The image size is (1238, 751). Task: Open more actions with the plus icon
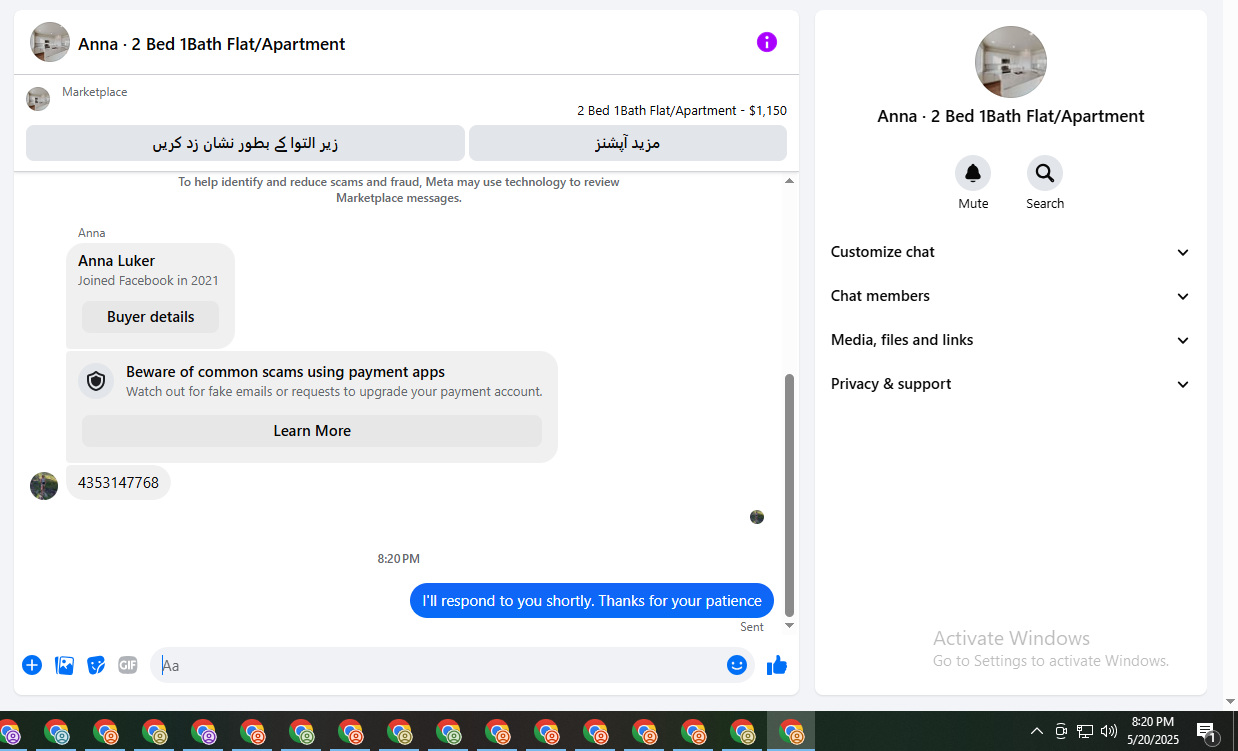[x=32, y=665]
